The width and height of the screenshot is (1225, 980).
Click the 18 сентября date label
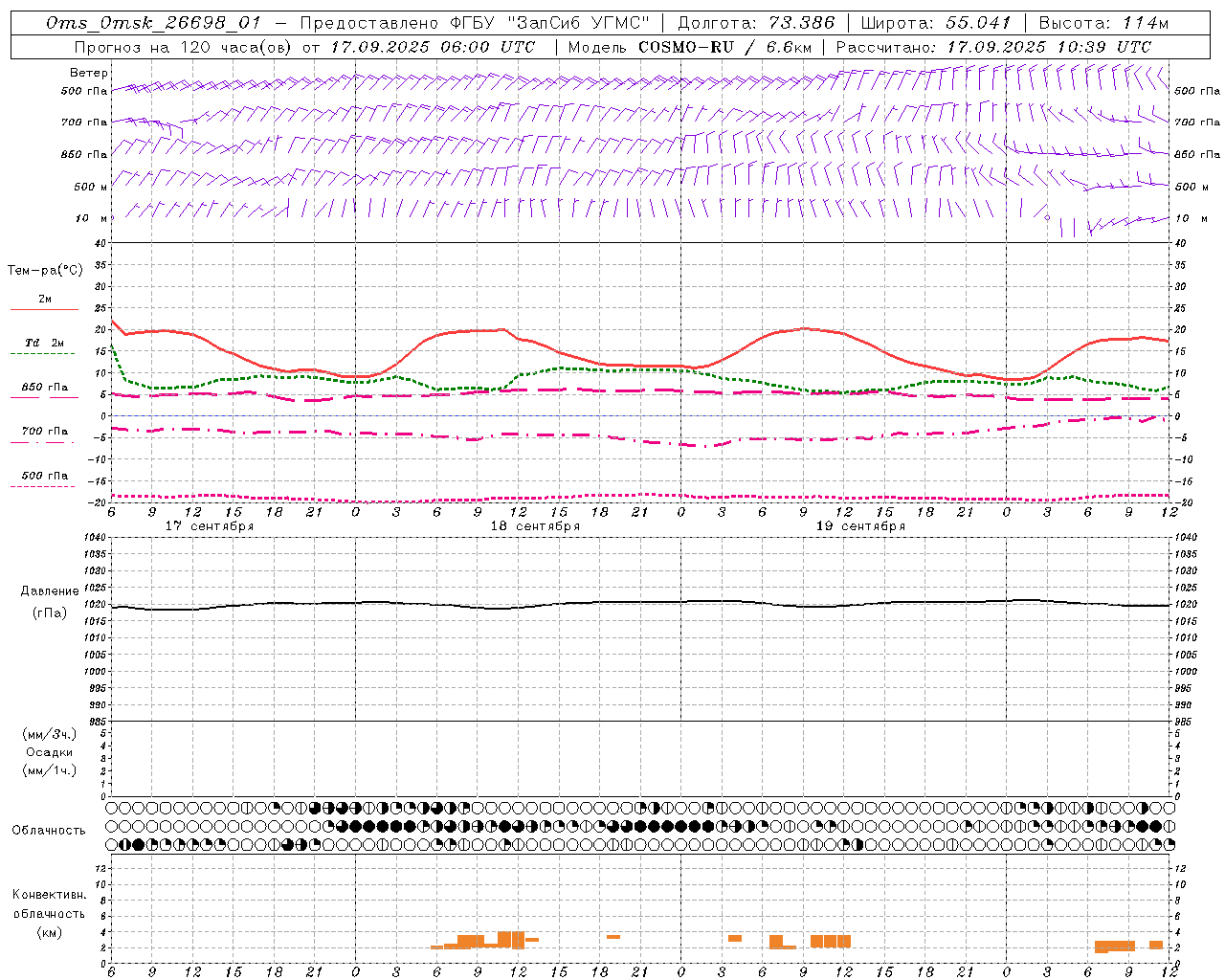pyautogui.click(x=535, y=526)
